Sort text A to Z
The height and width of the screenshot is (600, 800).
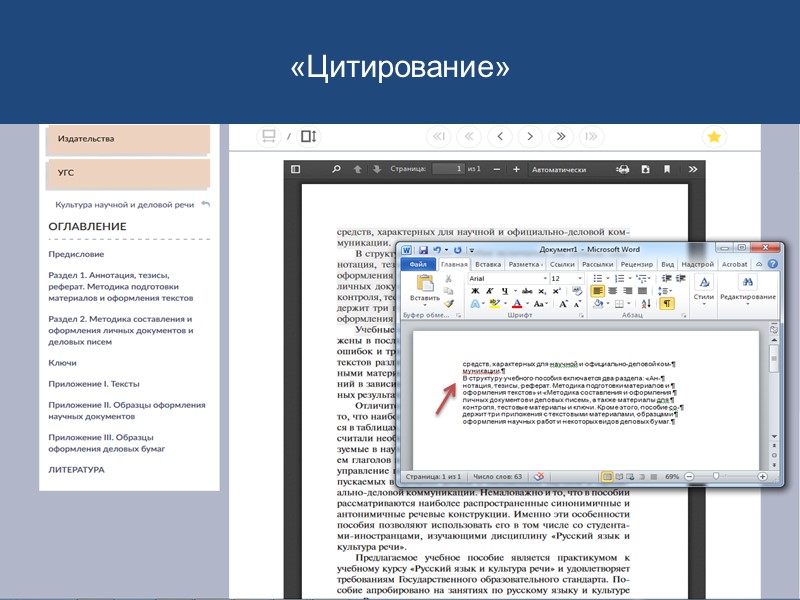[x=645, y=304]
